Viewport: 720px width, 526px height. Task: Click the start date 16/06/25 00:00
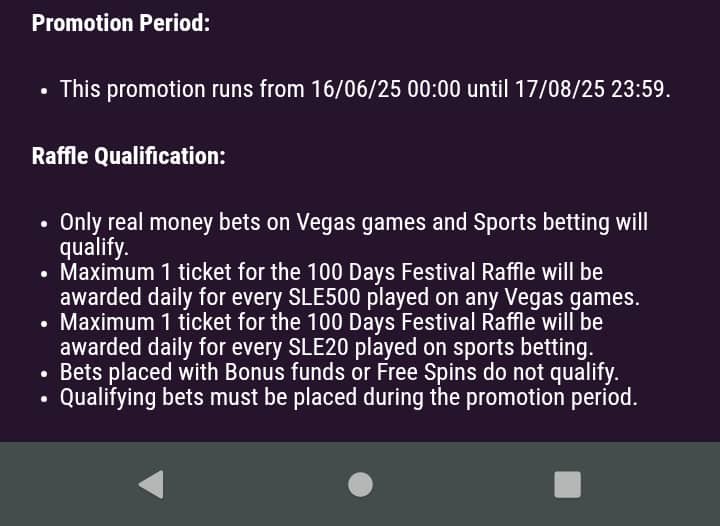pyautogui.click(x=386, y=89)
